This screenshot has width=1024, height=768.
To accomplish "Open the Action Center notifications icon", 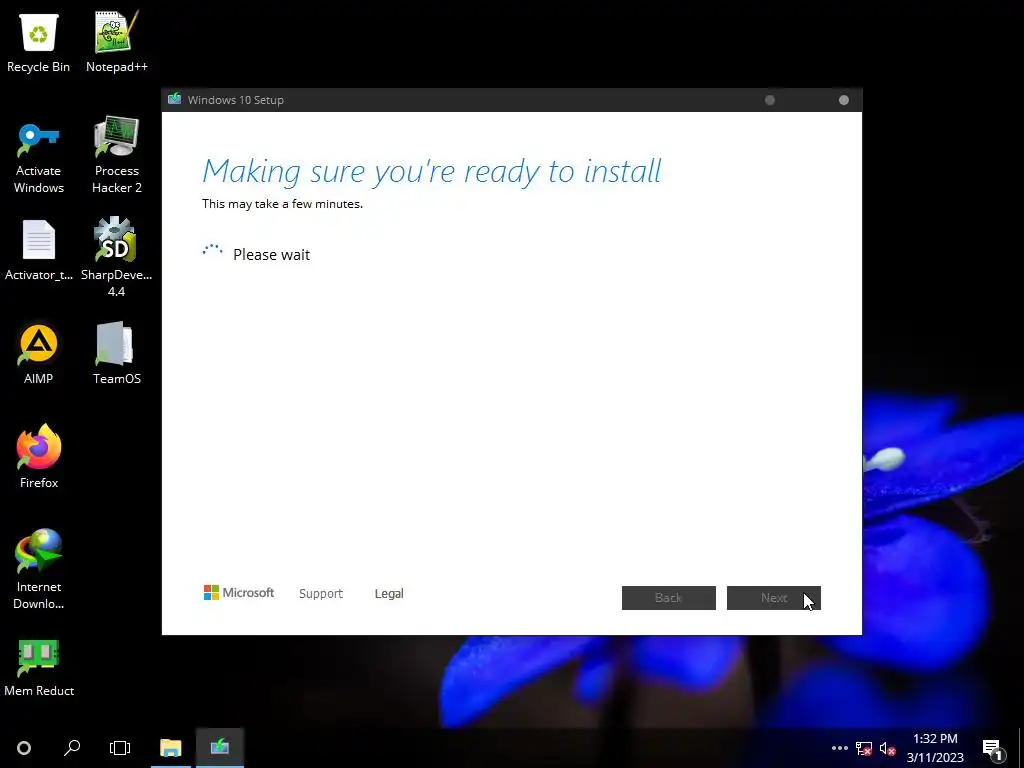I will click(993, 748).
